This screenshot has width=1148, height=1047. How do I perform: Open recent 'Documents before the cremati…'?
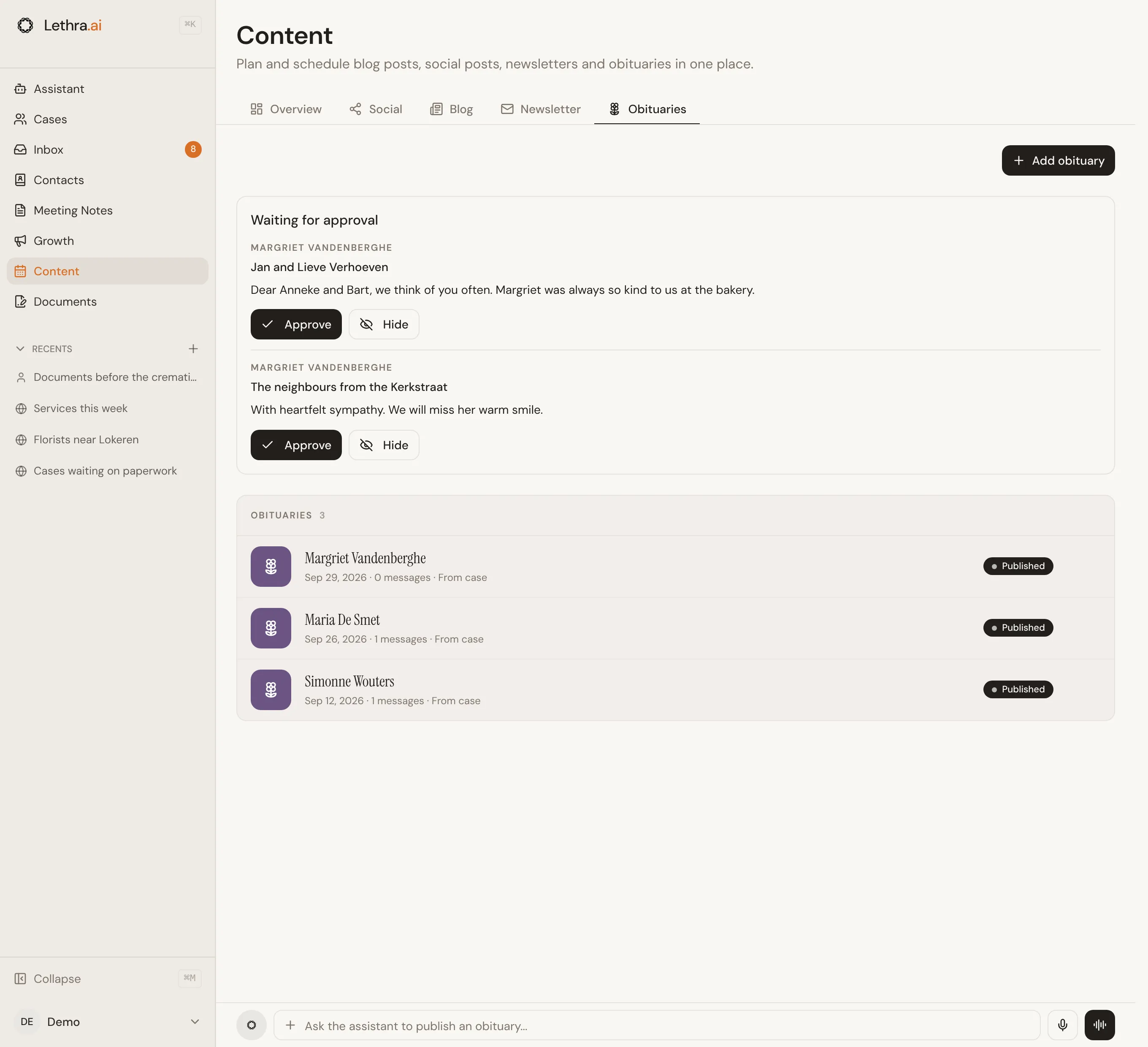(x=108, y=377)
